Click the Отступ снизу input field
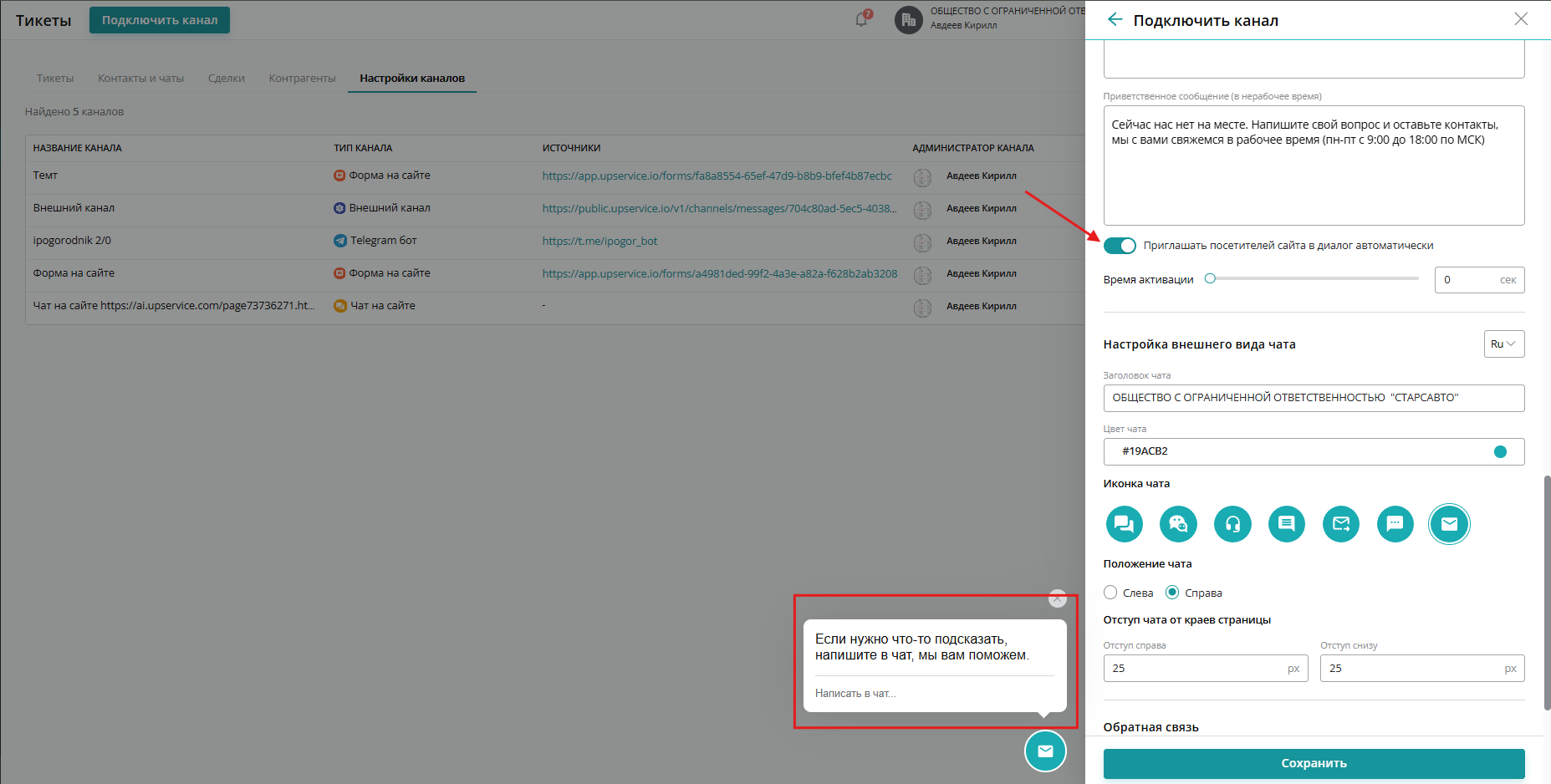This screenshot has width=1551, height=784. 1422,669
